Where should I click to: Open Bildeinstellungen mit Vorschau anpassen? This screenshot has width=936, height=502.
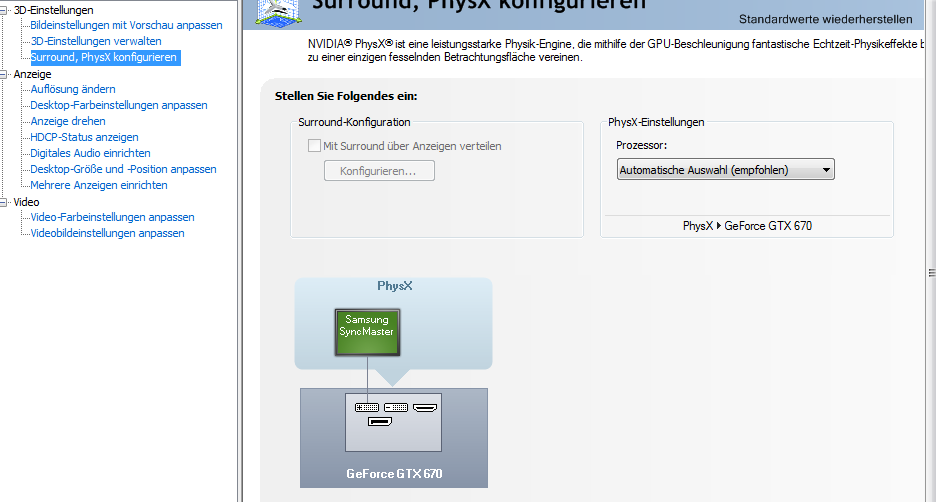click(126, 25)
